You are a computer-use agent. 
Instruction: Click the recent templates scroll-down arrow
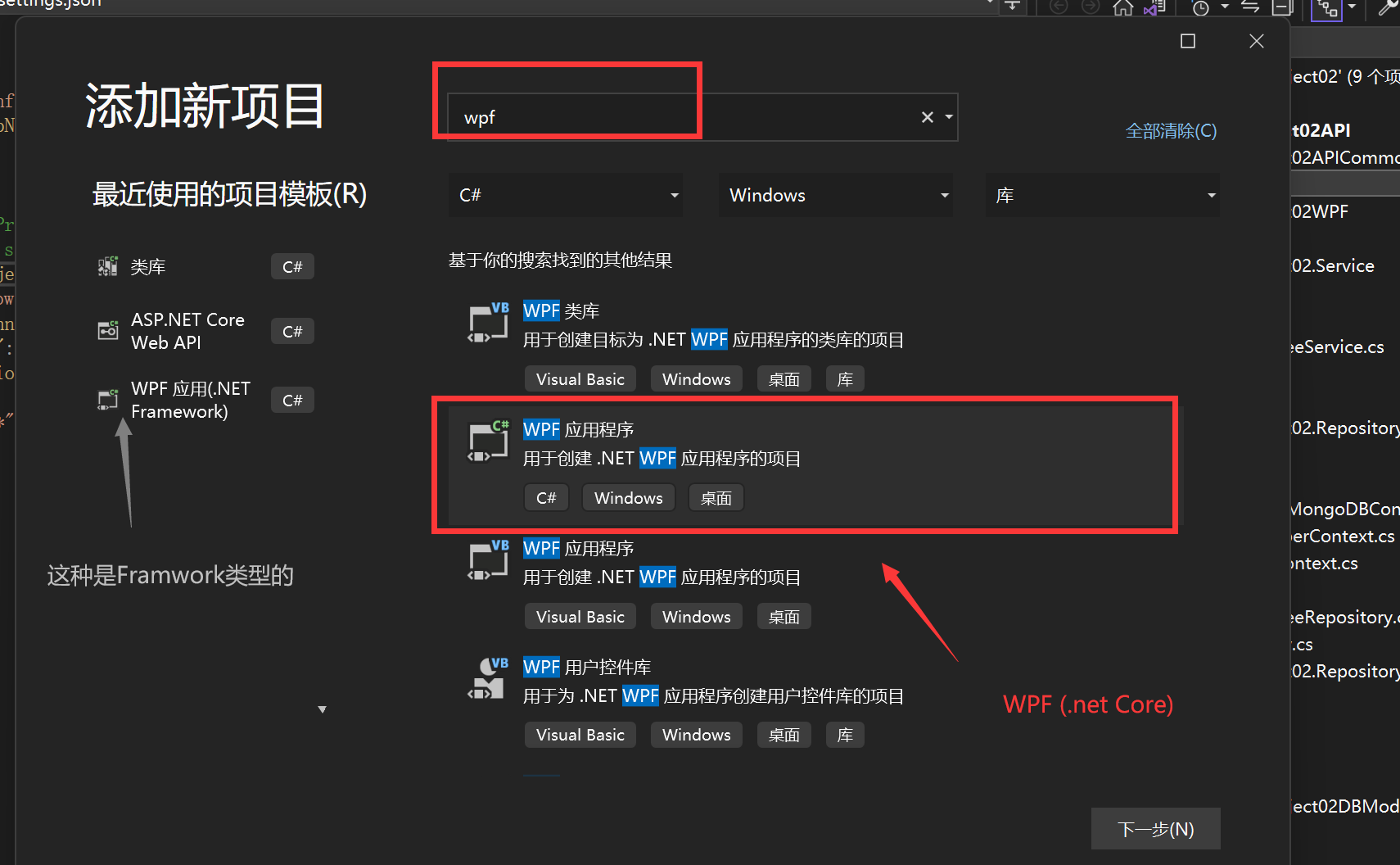pos(323,709)
